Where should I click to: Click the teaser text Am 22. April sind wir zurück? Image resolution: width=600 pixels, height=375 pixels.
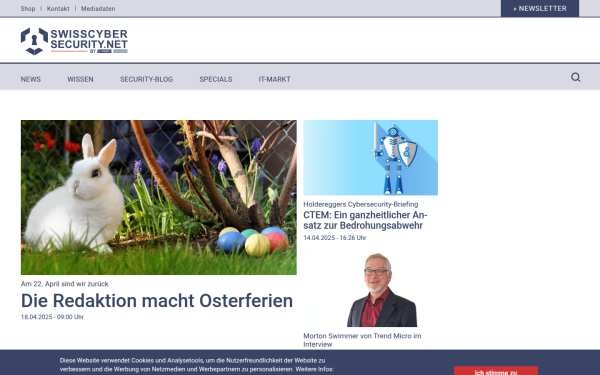[x=65, y=284]
